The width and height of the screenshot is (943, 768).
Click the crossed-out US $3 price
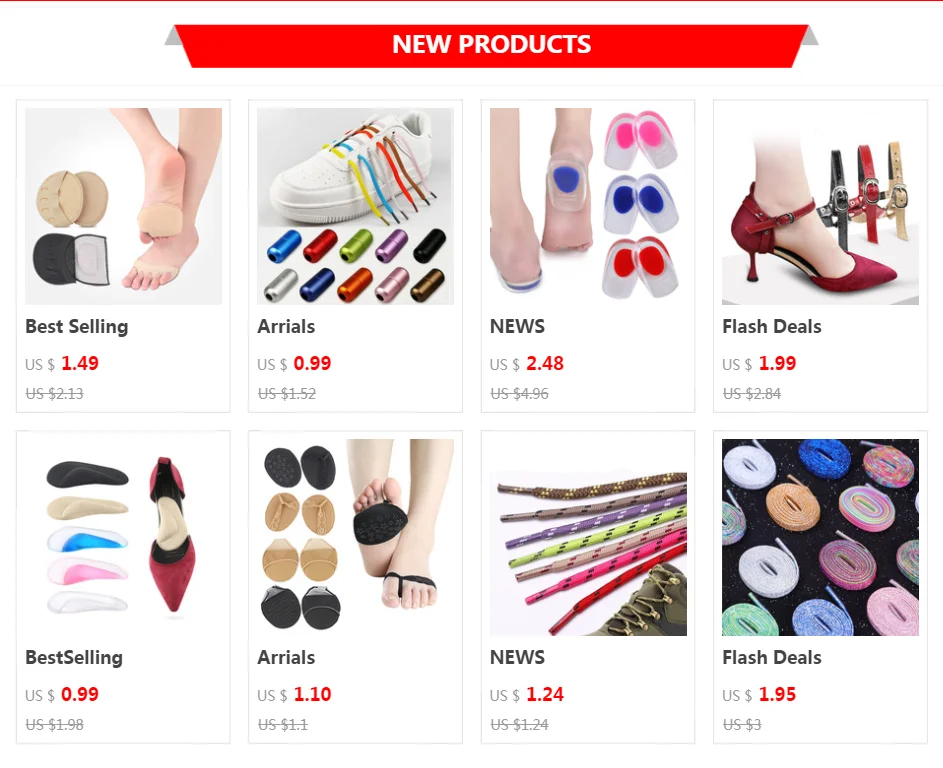[x=742, y=725]
